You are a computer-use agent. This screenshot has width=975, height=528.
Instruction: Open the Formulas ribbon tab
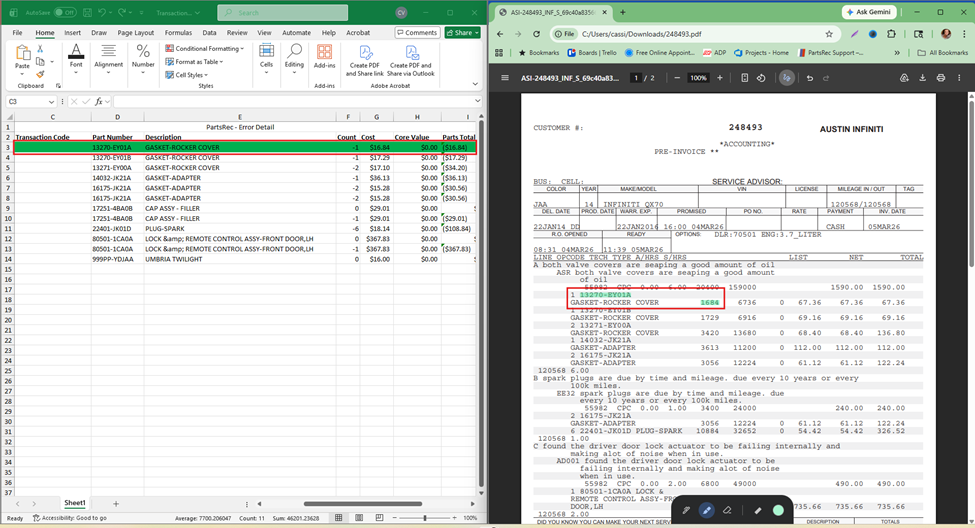pos(178,32)
